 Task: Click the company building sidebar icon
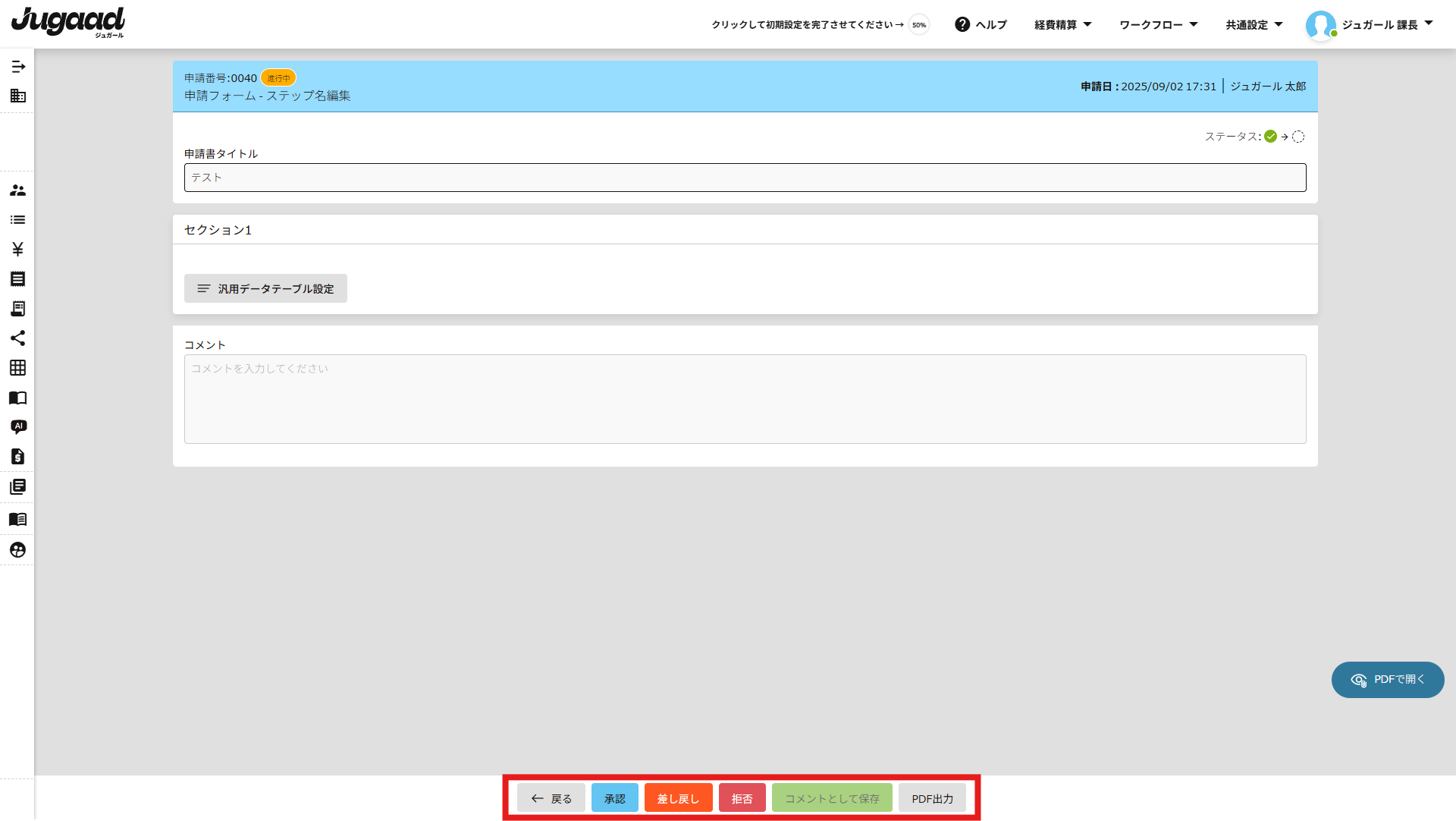[18, 96]
